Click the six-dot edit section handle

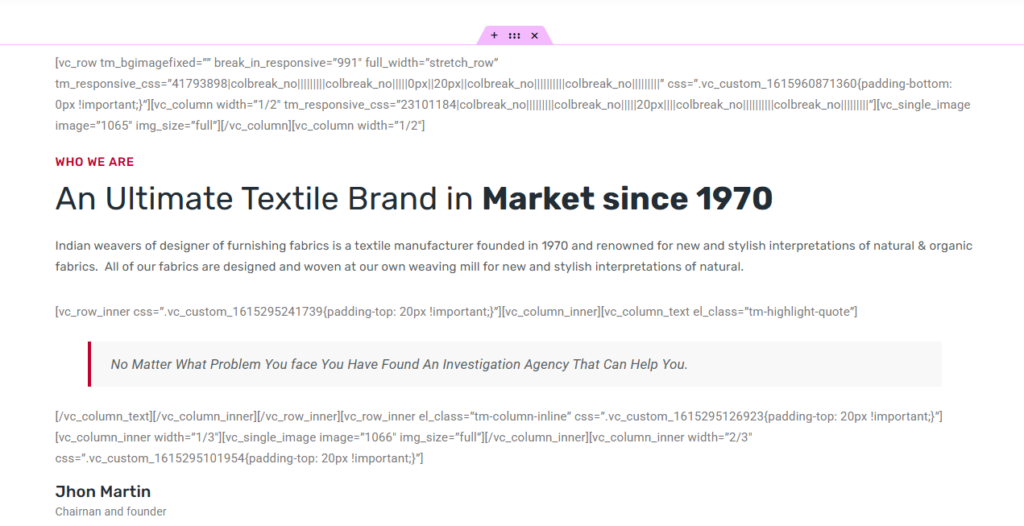[514, 35]
